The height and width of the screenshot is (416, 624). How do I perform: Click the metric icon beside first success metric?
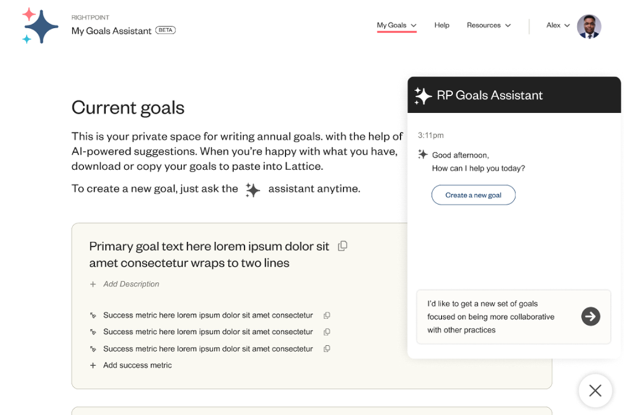click(93, 315)
